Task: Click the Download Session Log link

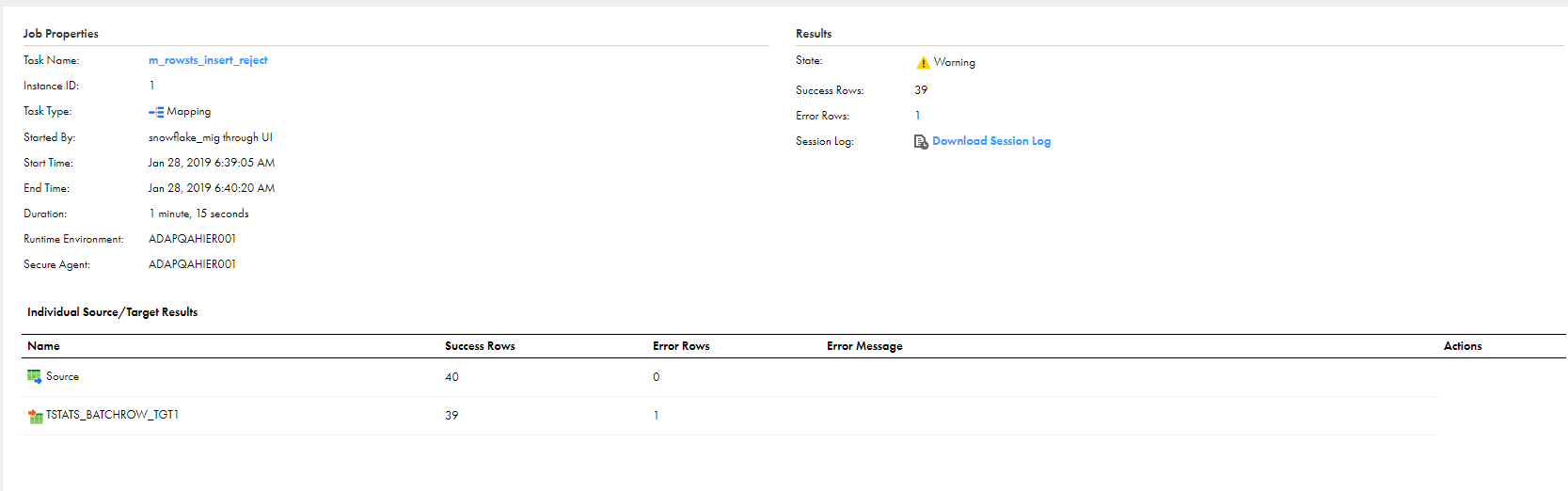Action: [x=991, y=141]
